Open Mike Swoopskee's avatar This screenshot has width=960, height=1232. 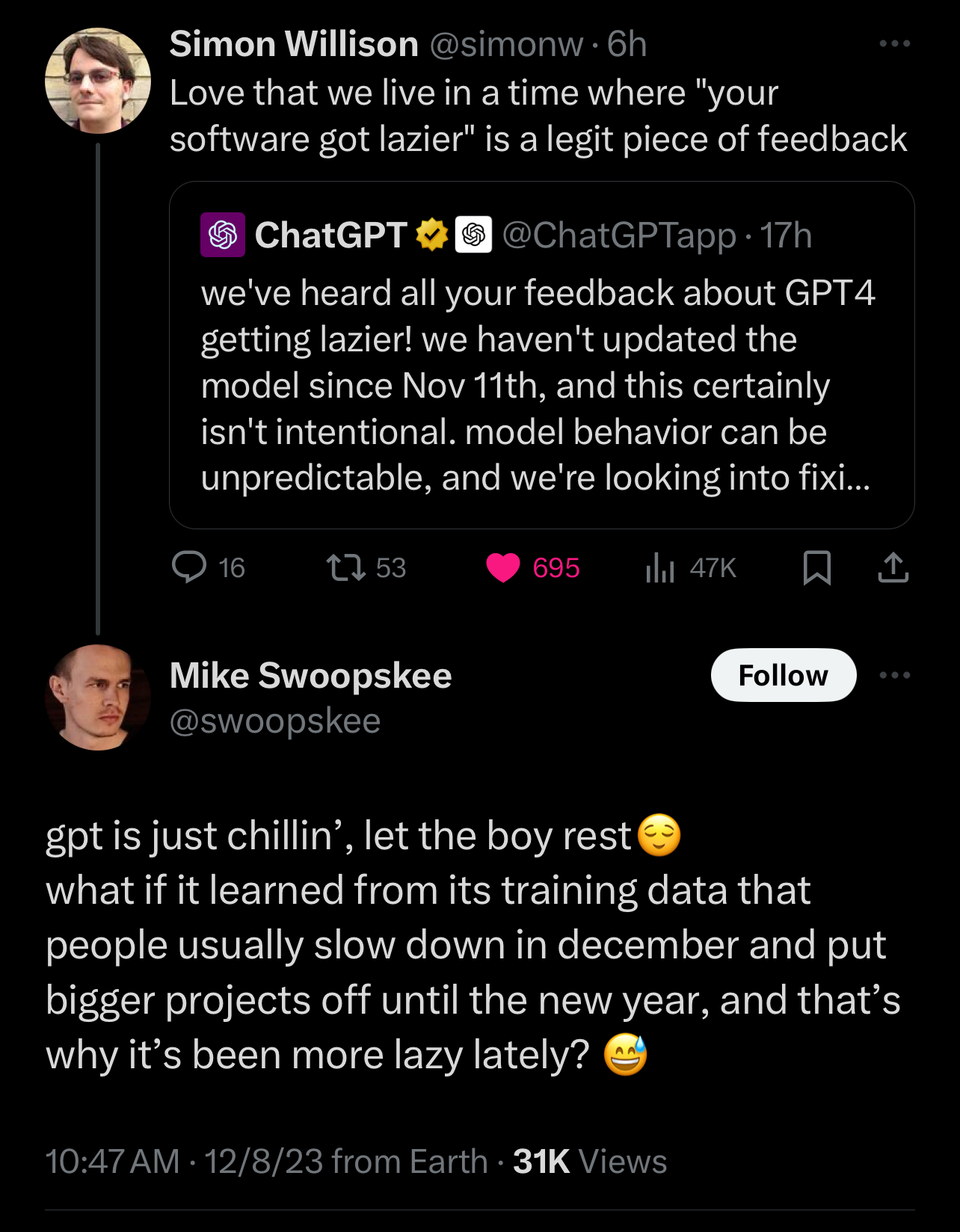coord(98,697)
